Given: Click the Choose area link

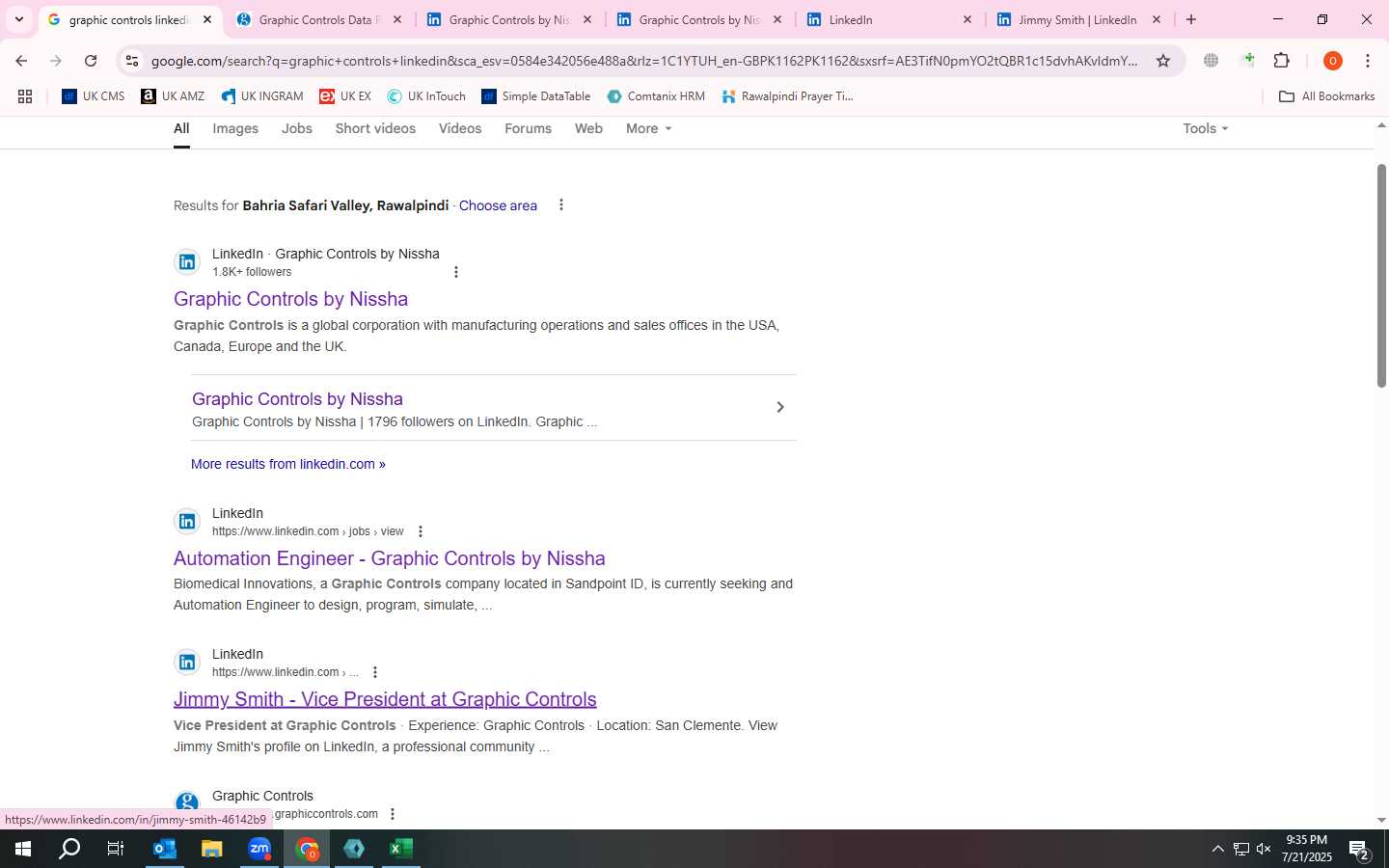Looking at the screenshot, I should (x=498, y=205).
